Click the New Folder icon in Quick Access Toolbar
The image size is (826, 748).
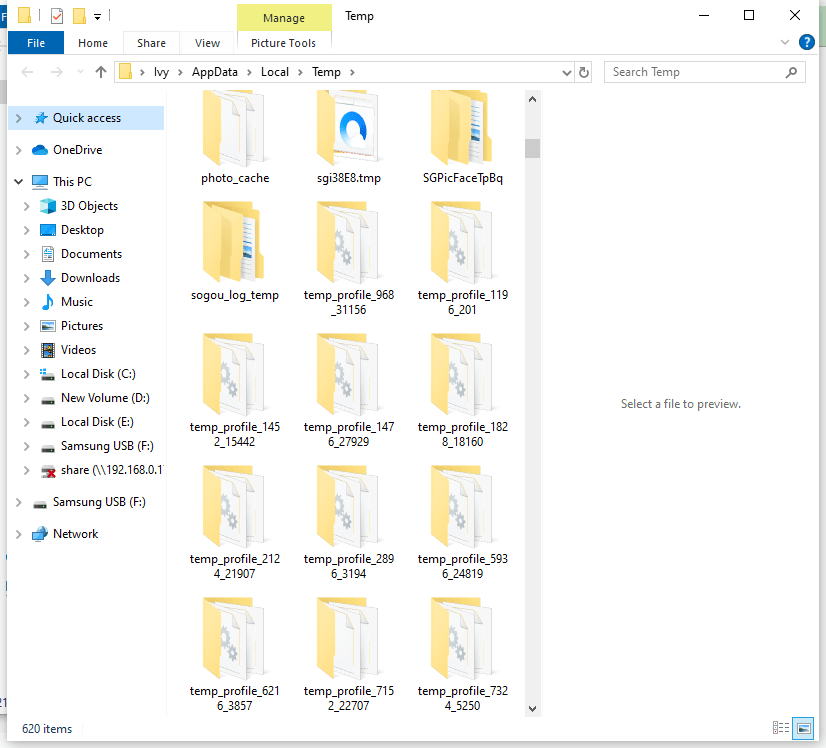pos(80,16)
